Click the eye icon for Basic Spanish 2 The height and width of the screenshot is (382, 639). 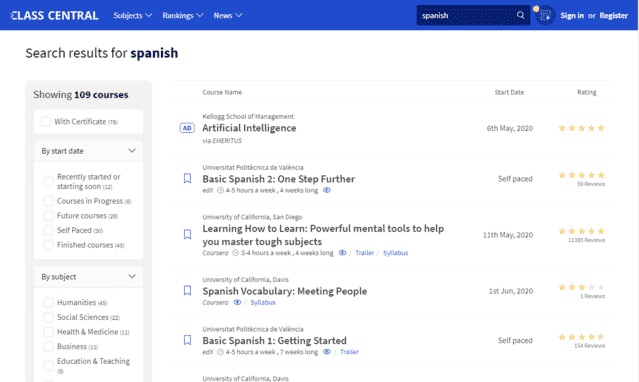pos(327,190)
